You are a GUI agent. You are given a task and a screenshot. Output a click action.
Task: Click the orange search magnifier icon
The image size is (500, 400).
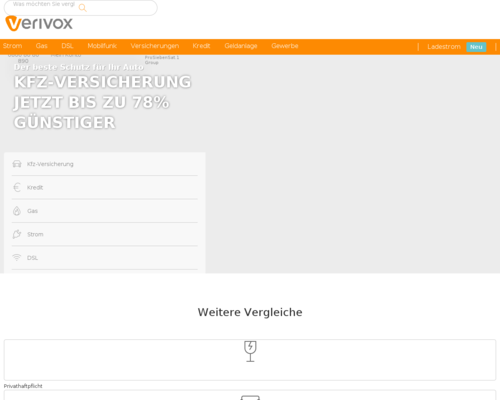[83, 8]
